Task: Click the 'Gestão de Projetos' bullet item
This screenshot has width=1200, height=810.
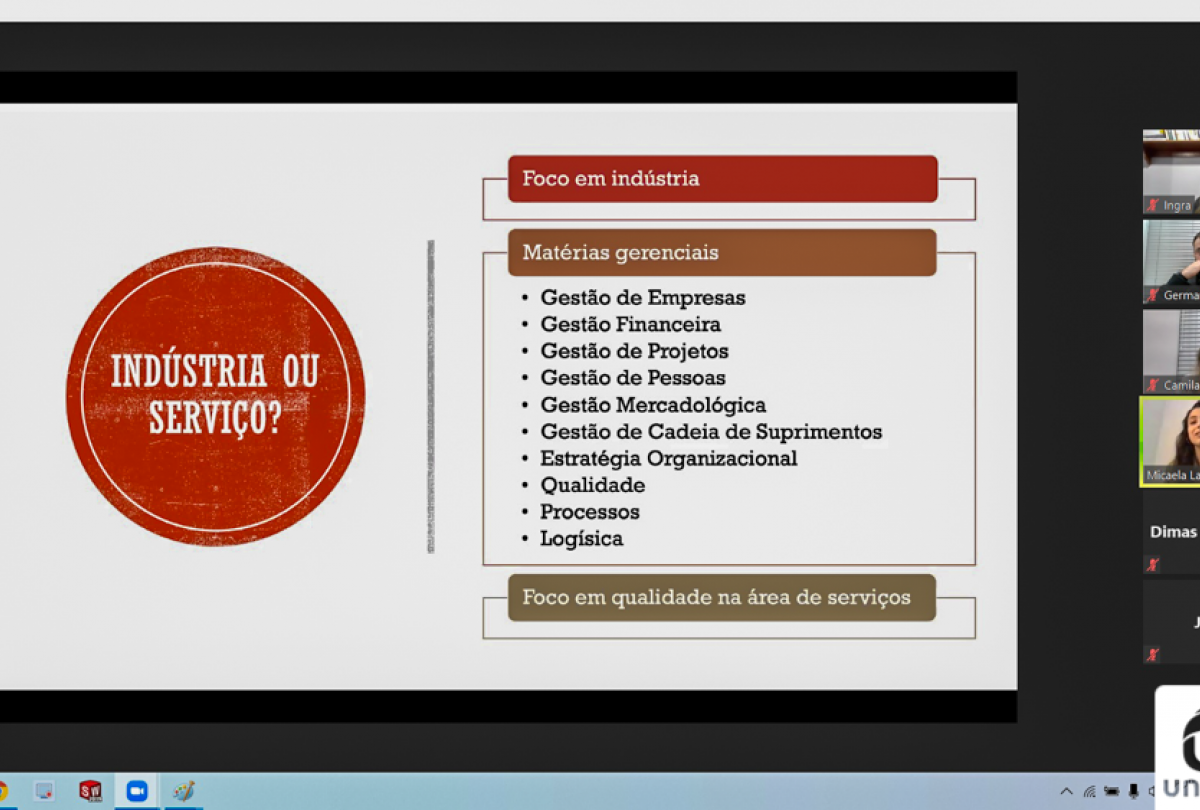Action: pos(634,351)
